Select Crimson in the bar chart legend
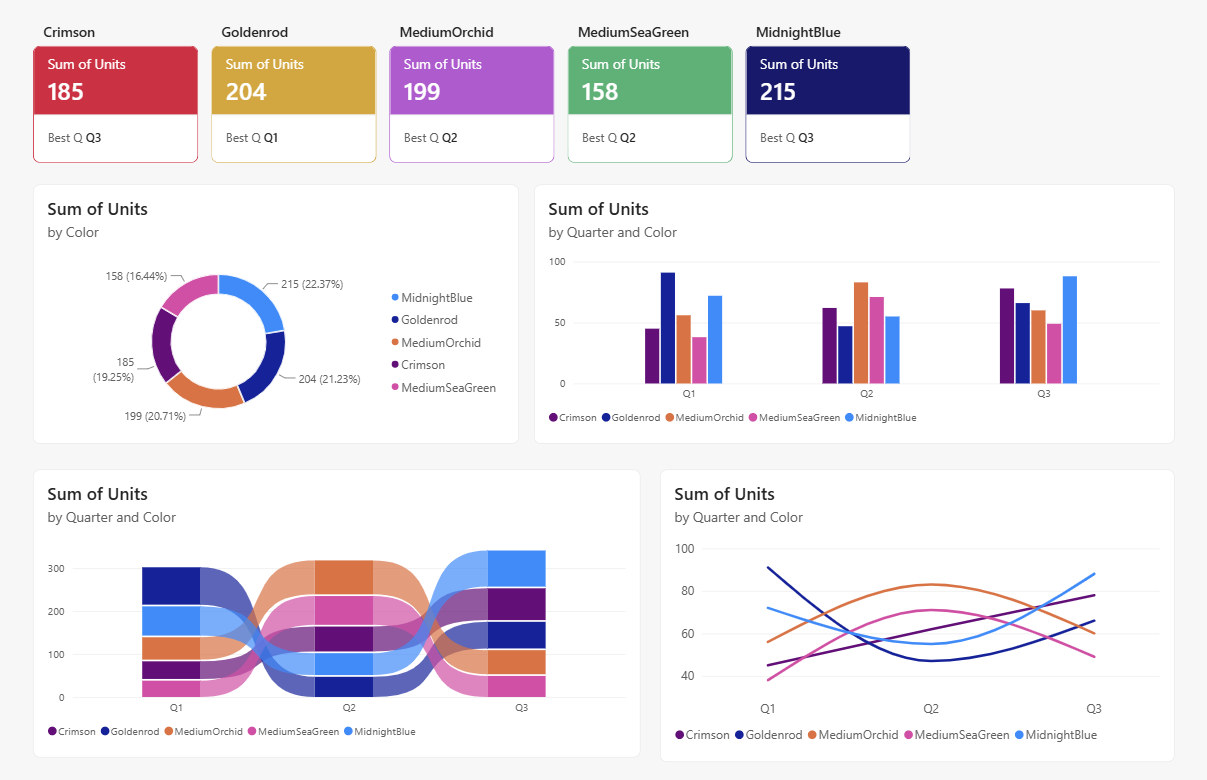Viewport: 1207px width, 780px height. tap(573, 418)
